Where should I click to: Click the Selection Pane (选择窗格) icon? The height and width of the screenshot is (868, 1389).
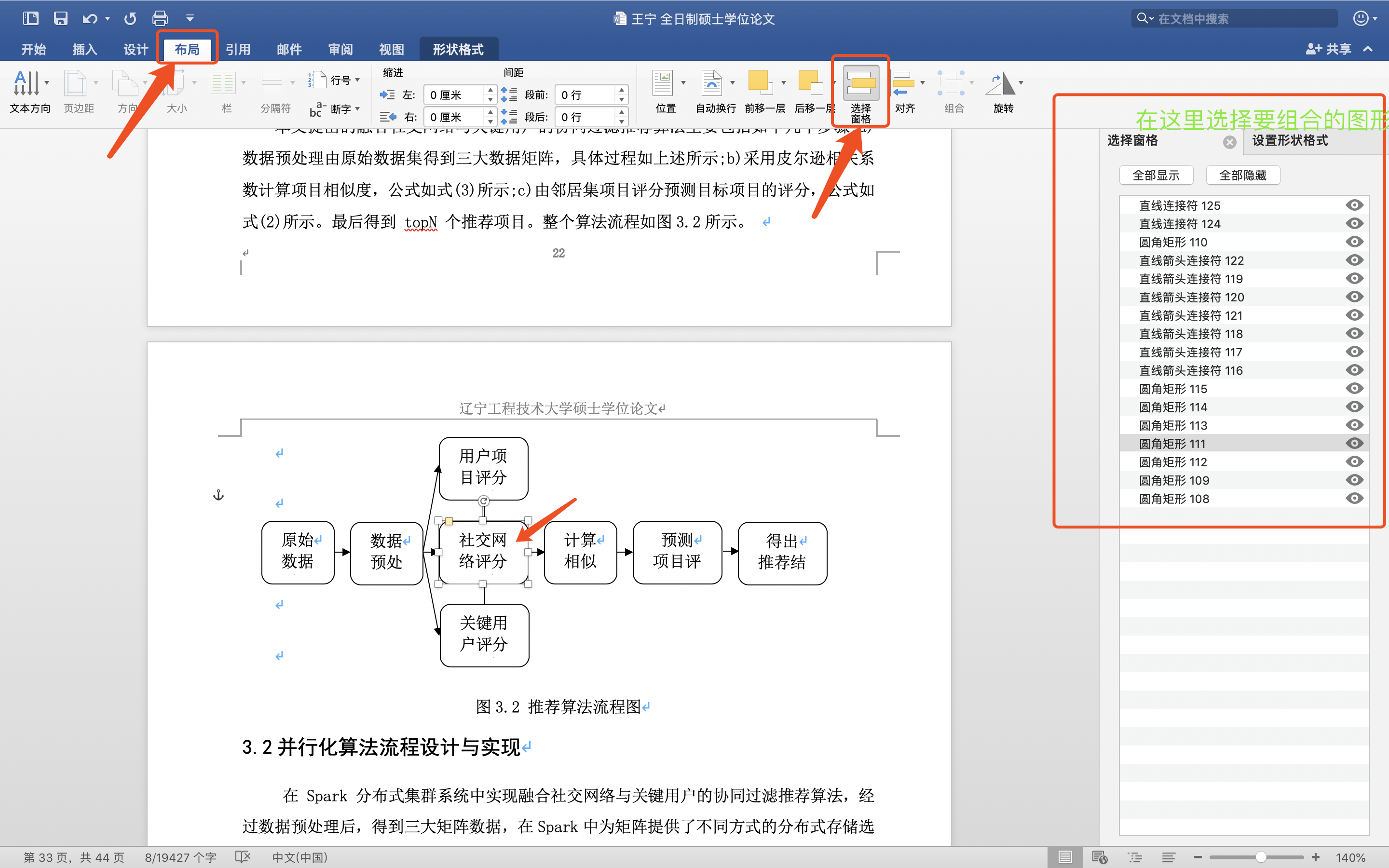pos(860,83)
